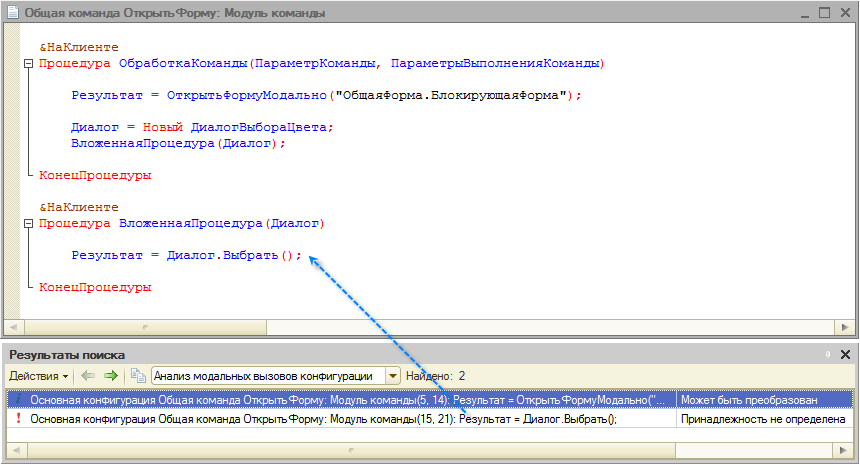The height and width of the screenshot is (465, 860).
Task: Select result row with Диалог.Выбрать()
Action: tap(340, 419)
